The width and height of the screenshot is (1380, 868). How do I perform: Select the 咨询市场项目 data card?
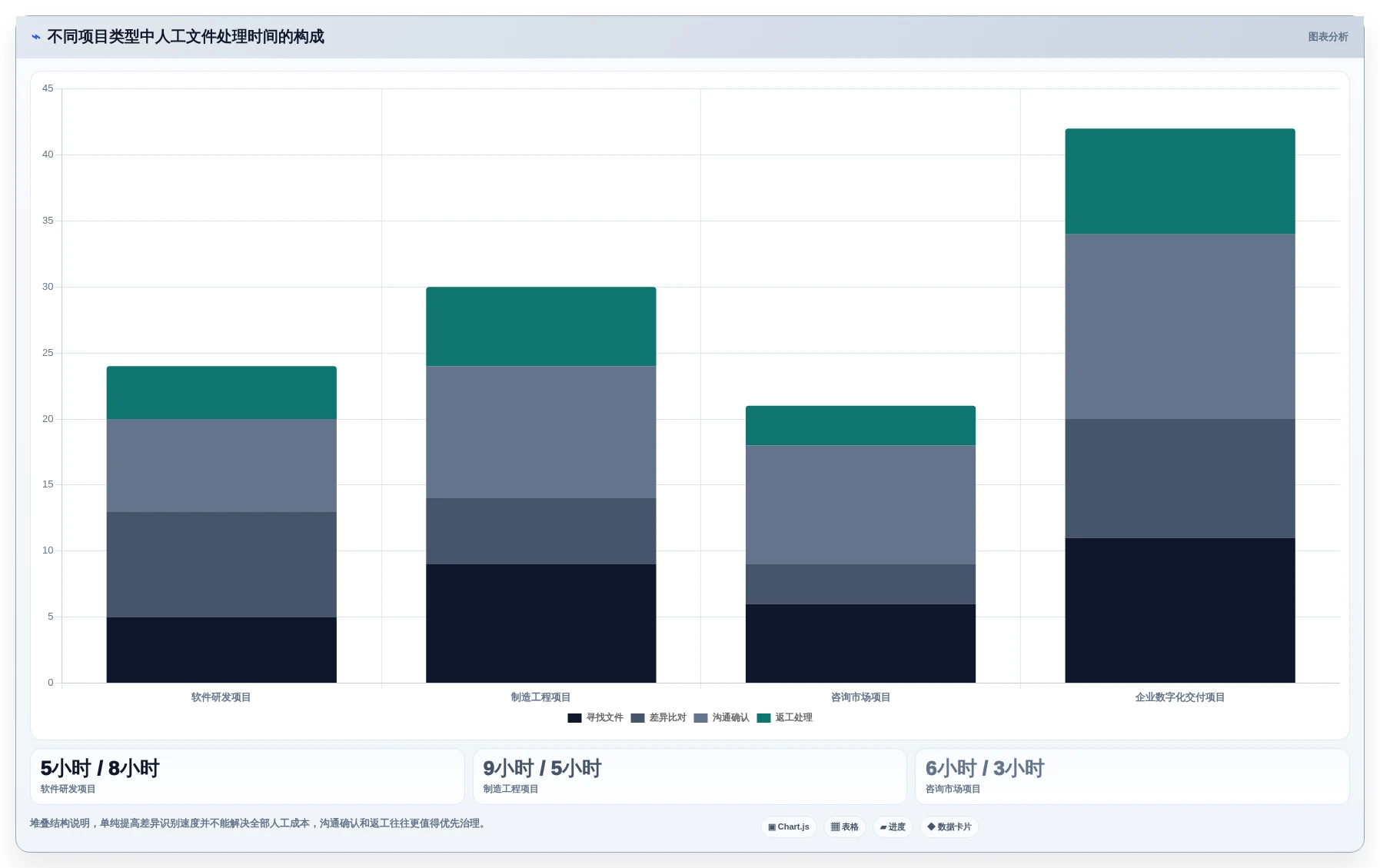(x=1132, y=777)
